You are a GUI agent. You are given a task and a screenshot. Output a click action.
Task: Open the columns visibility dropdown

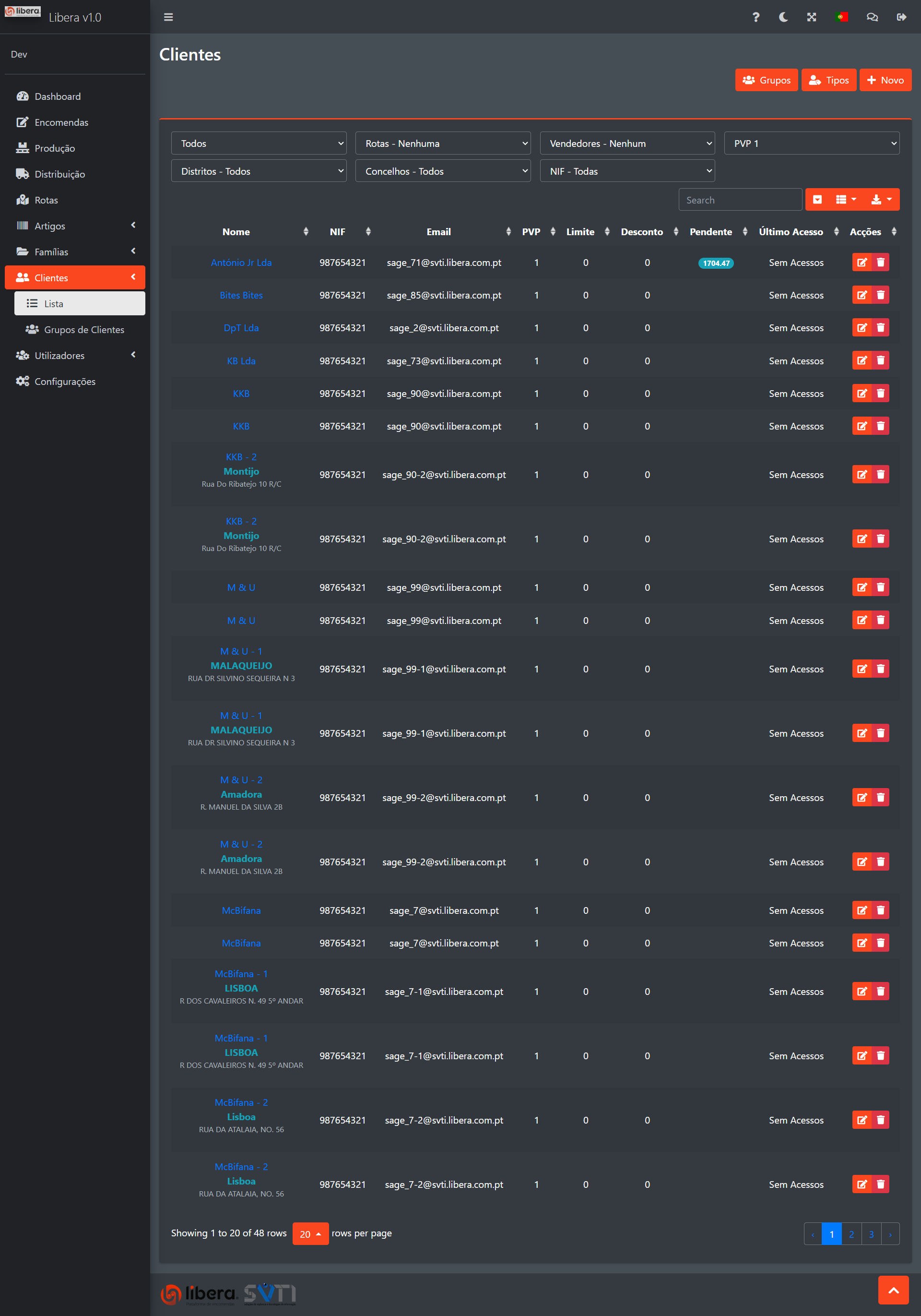click(x=845, y=200)
